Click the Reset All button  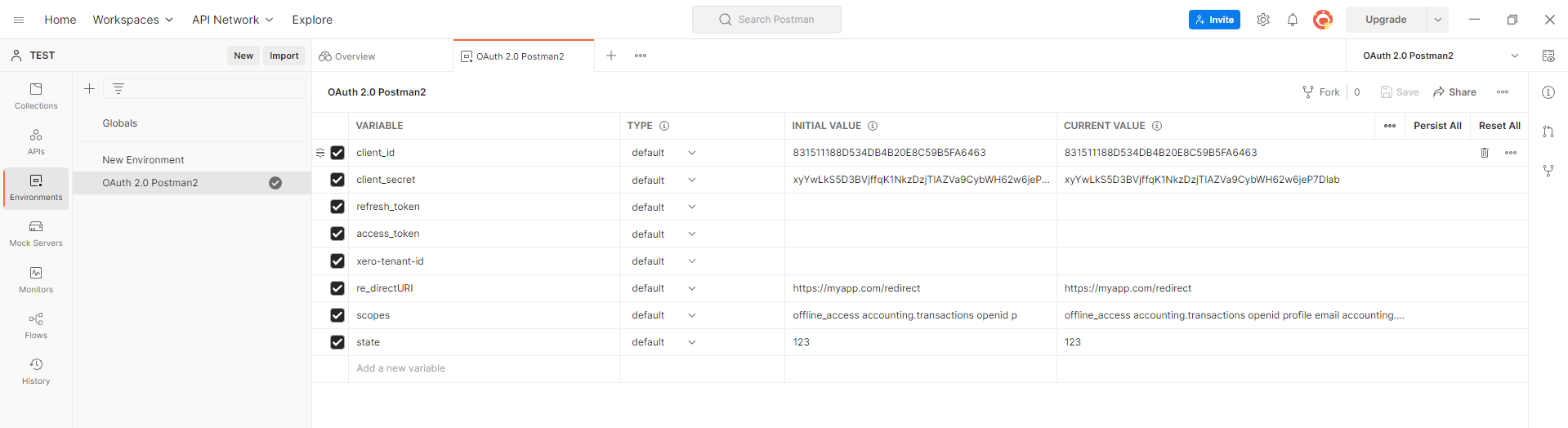point(1499,126)
